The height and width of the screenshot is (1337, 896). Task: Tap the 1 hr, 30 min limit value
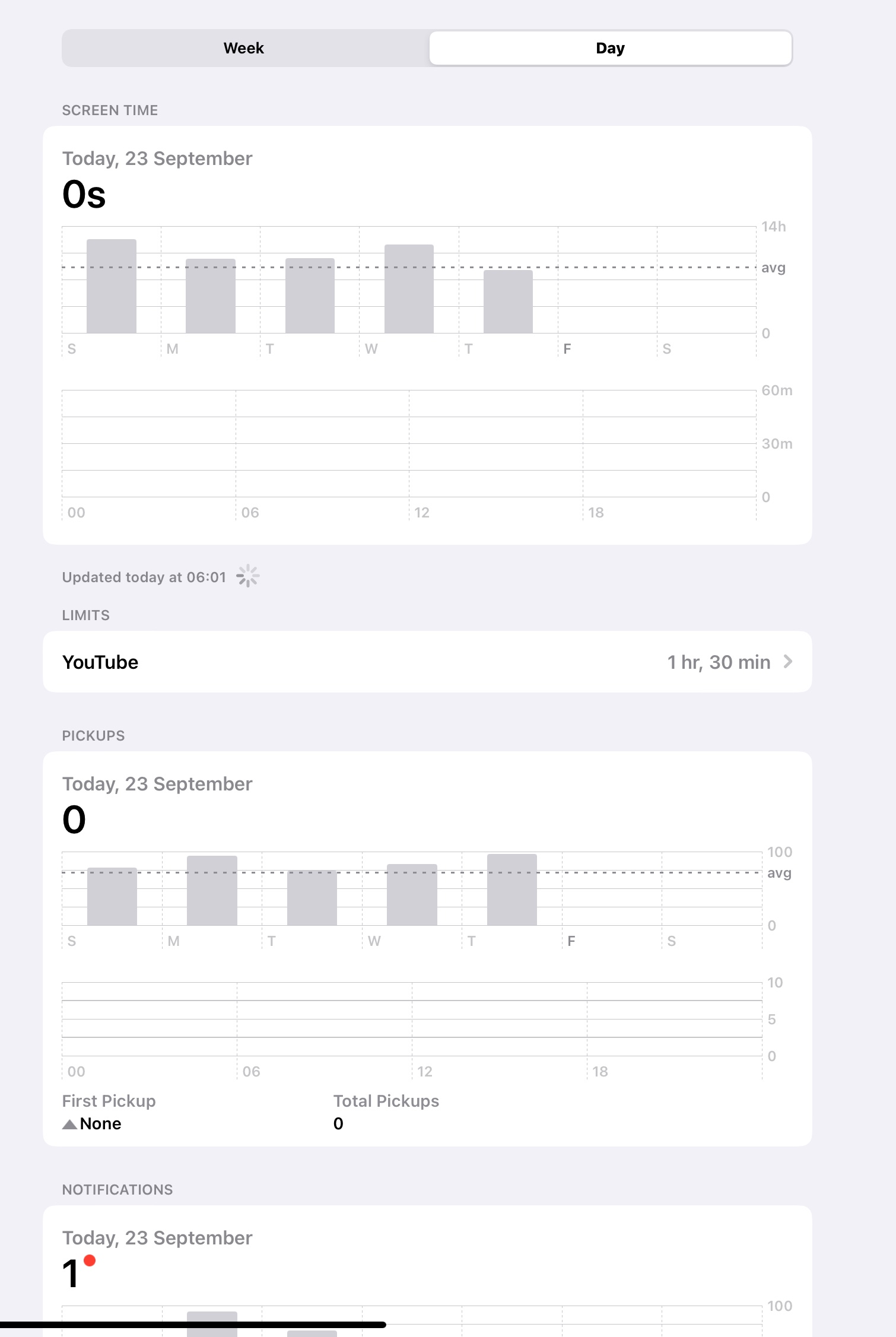(719, 662)
